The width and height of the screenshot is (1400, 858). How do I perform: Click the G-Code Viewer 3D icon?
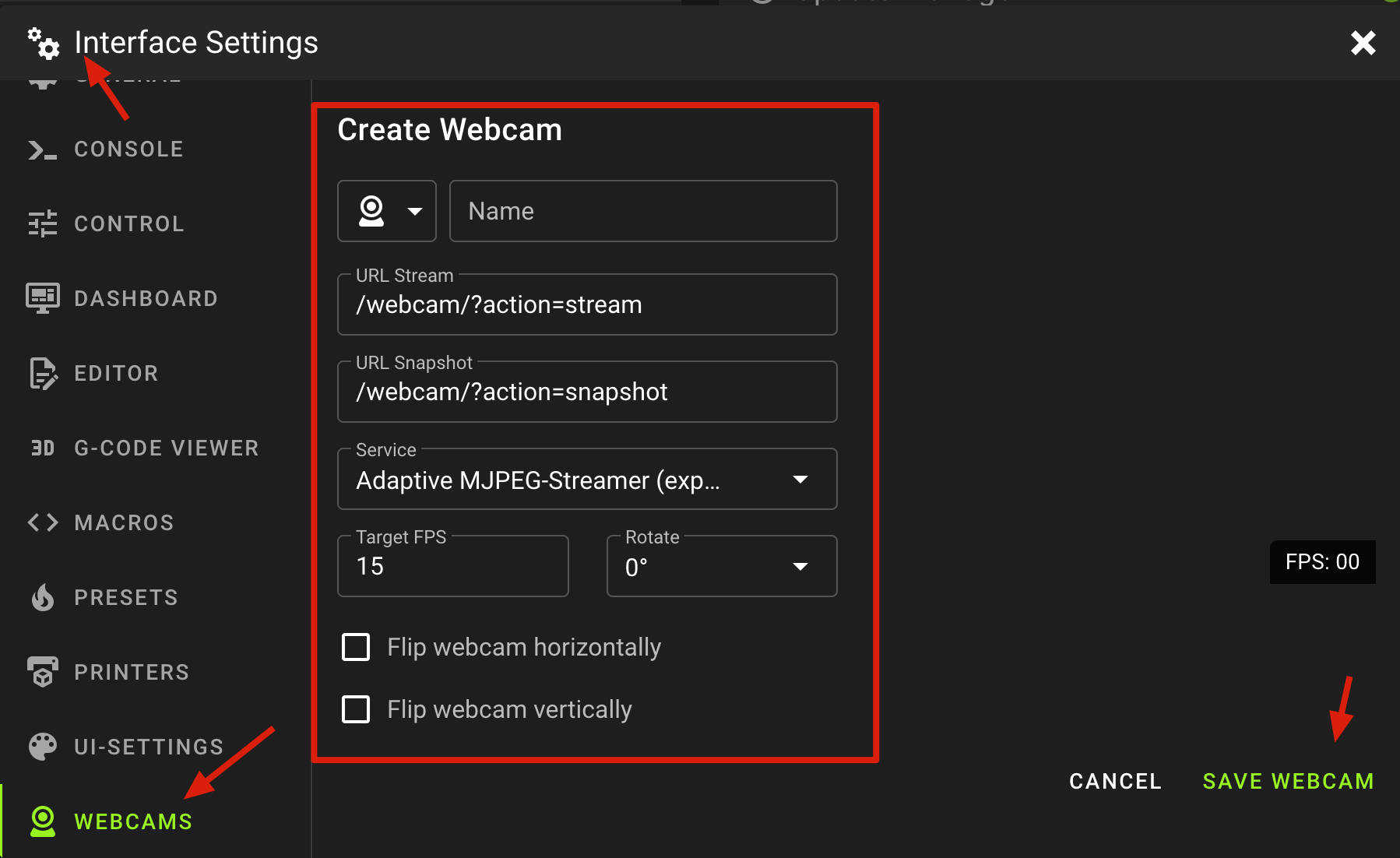click(42, 448)
